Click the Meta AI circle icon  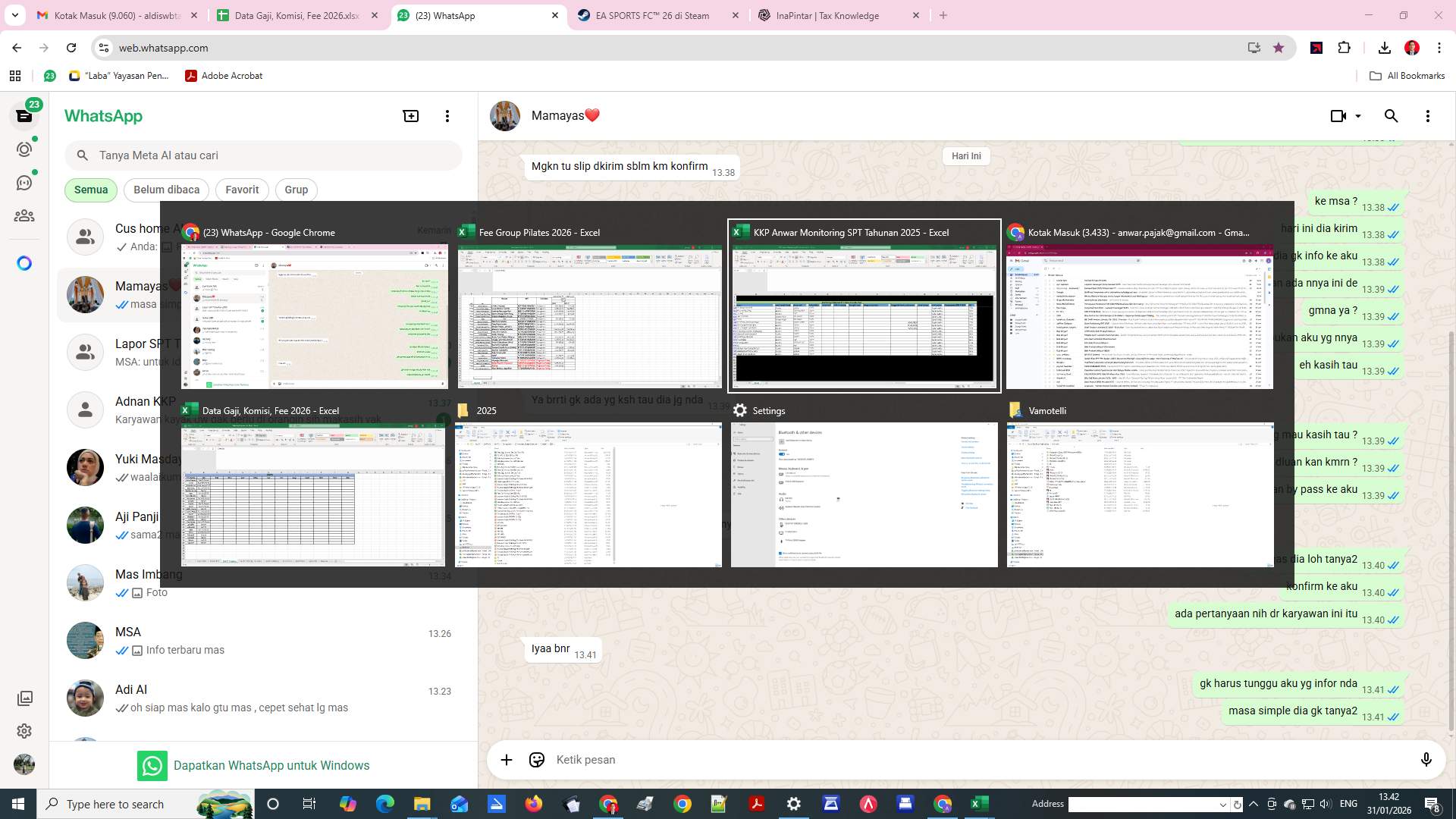coord(24,263)
